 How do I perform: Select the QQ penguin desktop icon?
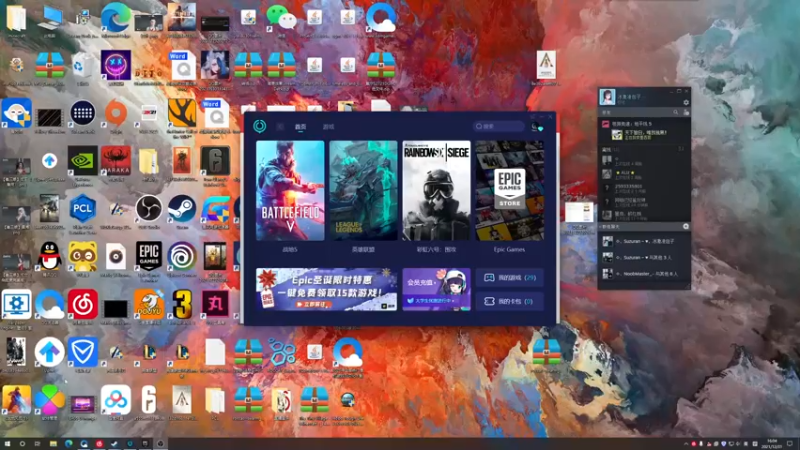click(49, 259)
